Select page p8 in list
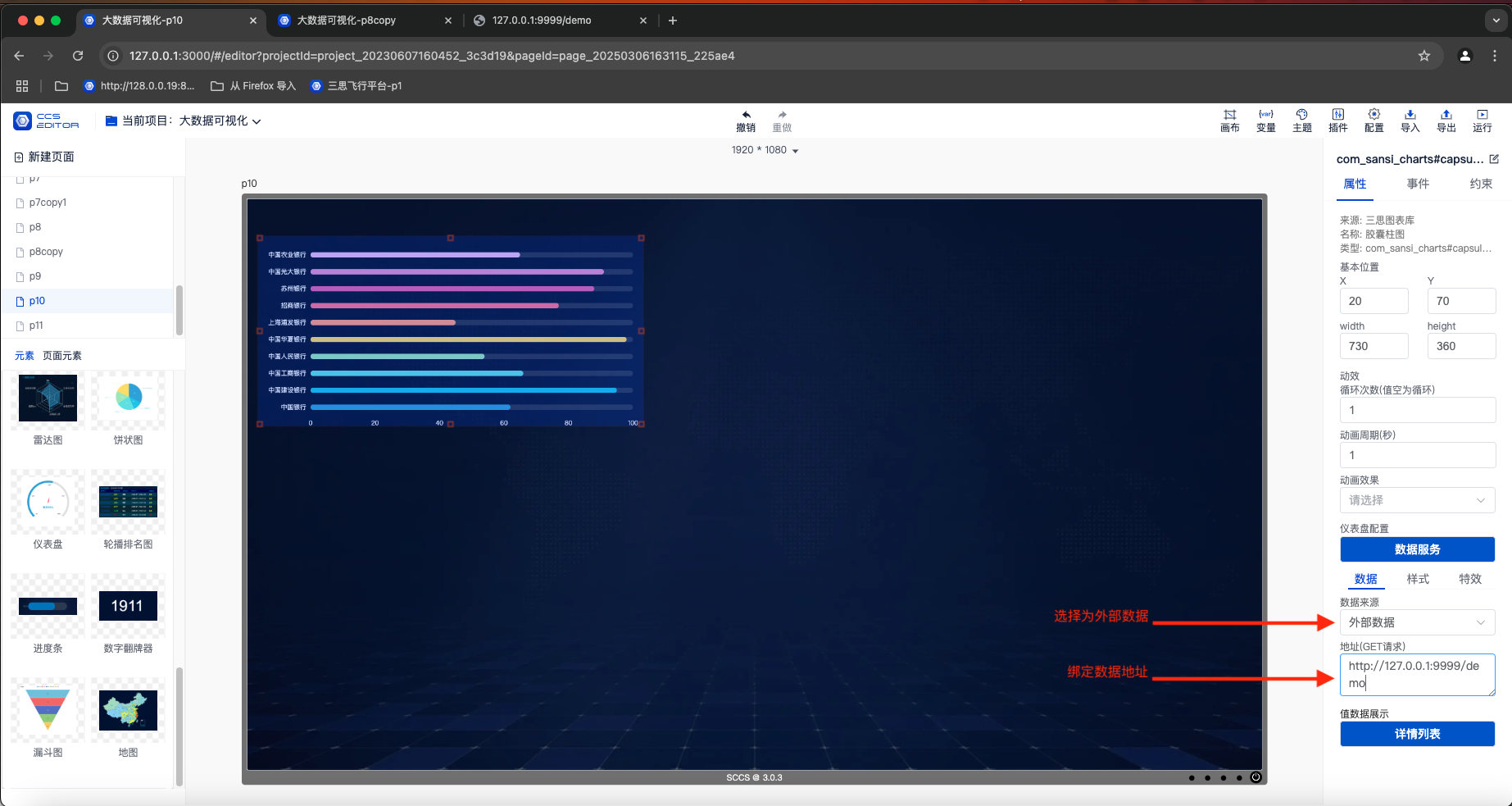Viewport: 1512px width, 806px height. [88, 227]
